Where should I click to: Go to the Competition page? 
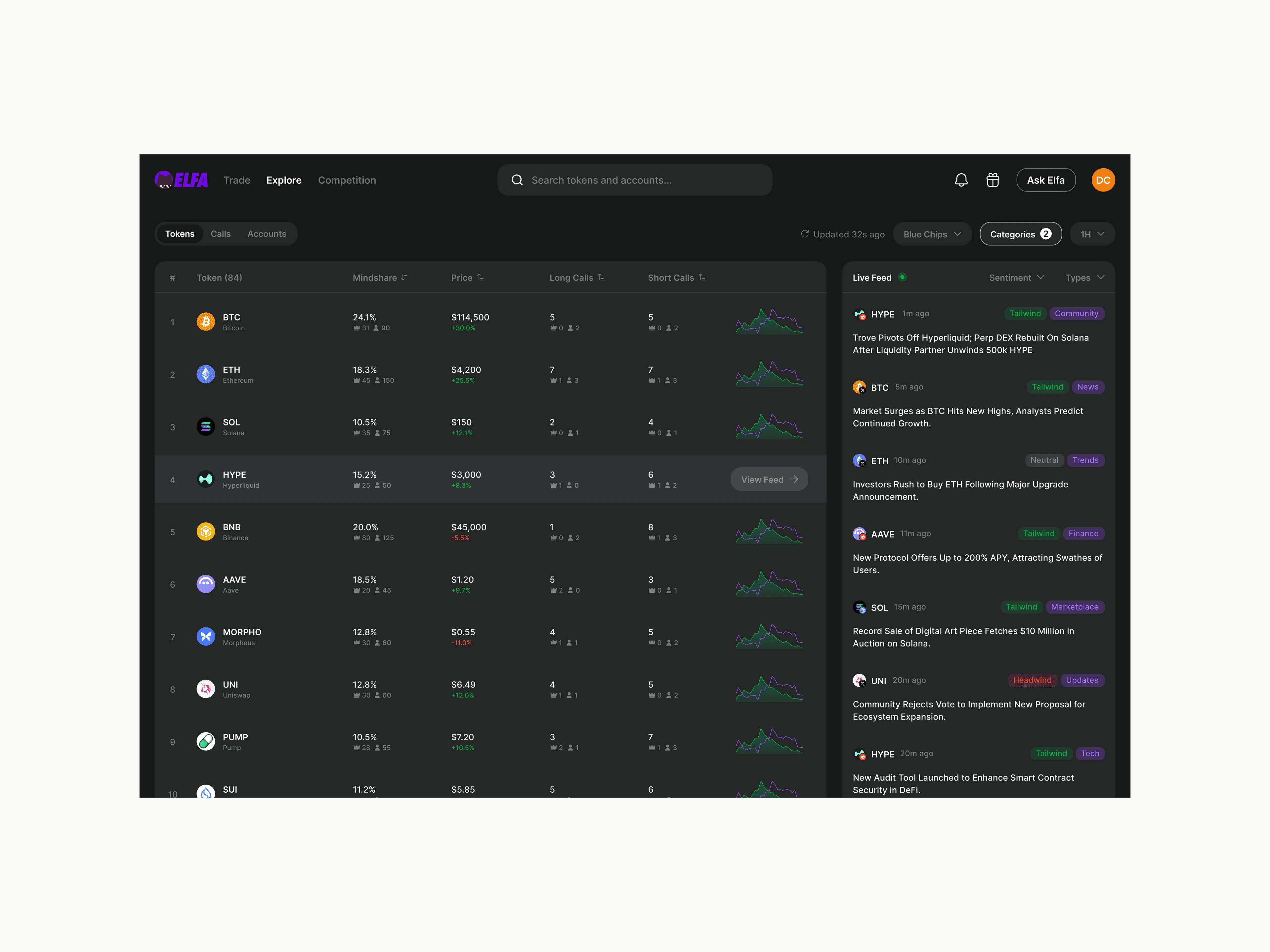coord(347,180)
